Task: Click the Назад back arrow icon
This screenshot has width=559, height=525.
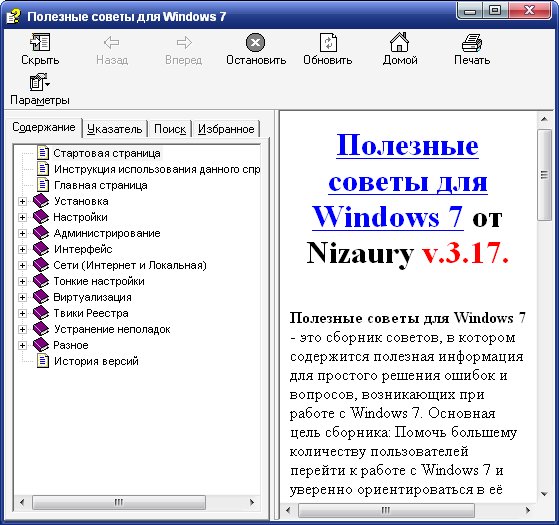Action: (112, 42)
